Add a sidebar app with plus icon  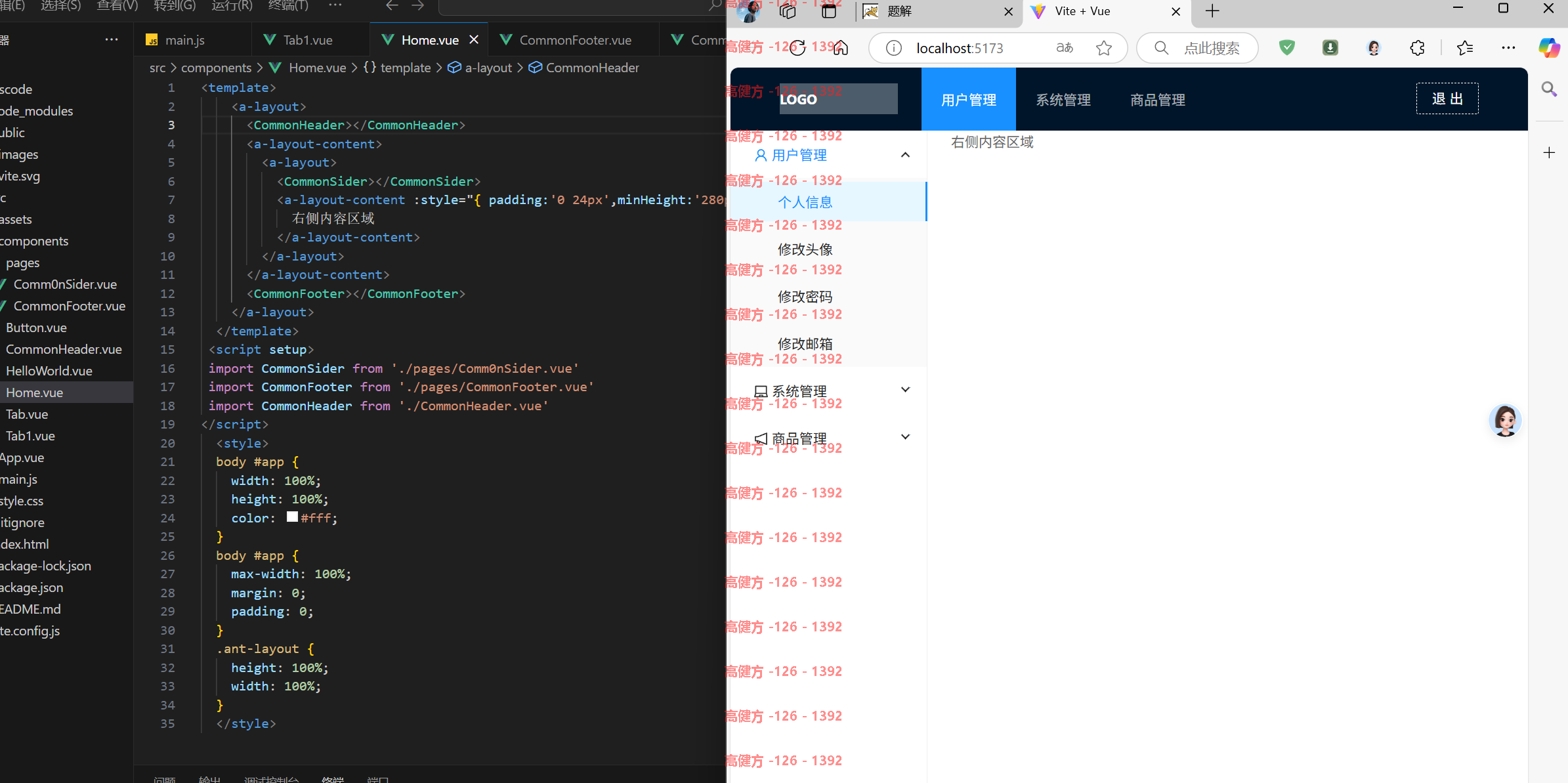tap(1549, 153)
